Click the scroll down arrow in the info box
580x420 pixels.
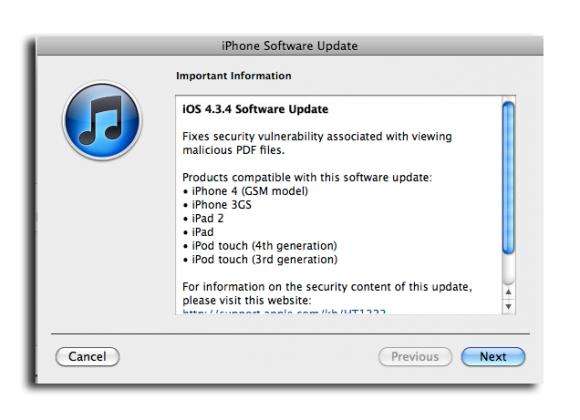coord(509,306)
